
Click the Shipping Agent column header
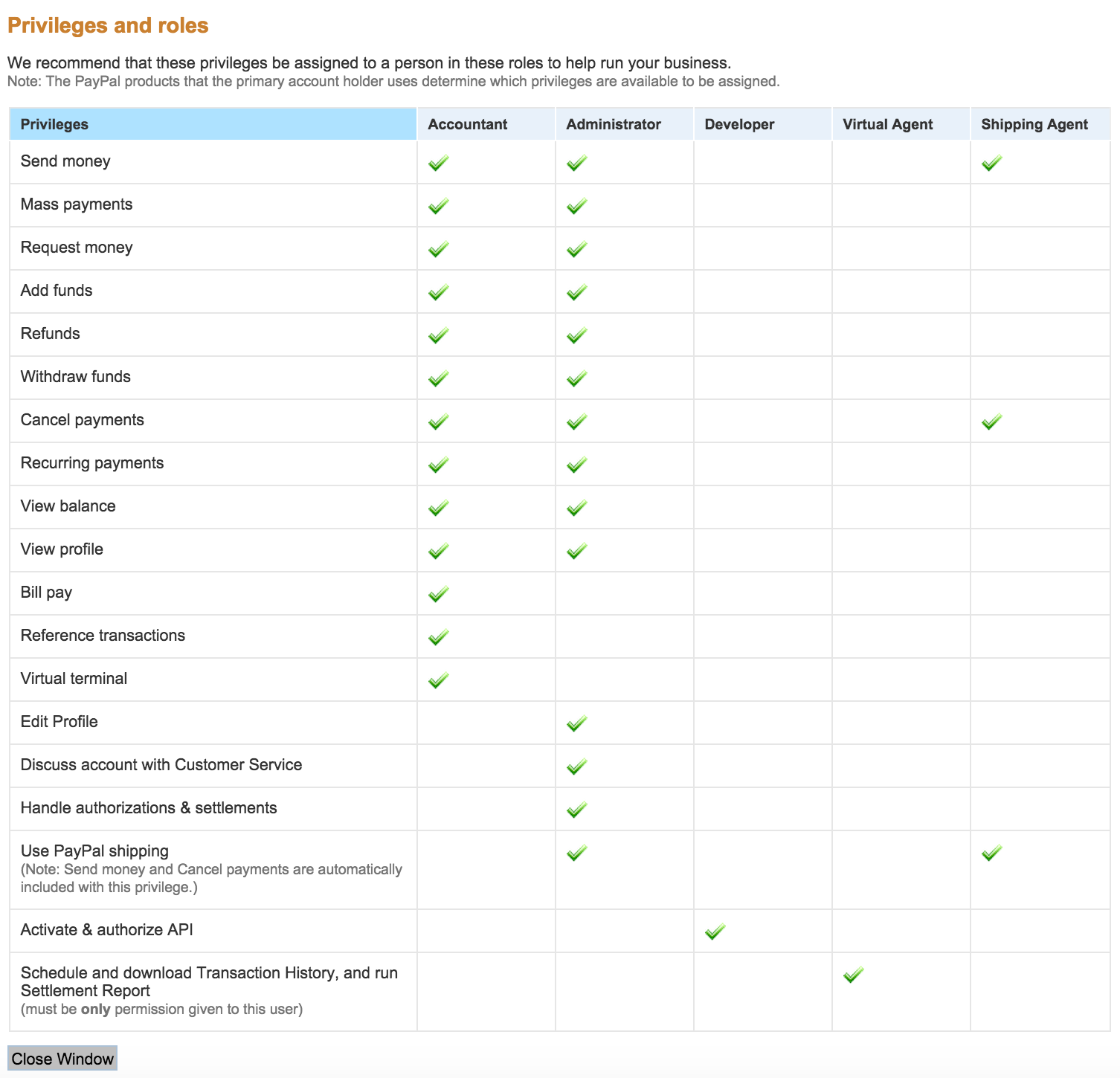click(1034, 124)
